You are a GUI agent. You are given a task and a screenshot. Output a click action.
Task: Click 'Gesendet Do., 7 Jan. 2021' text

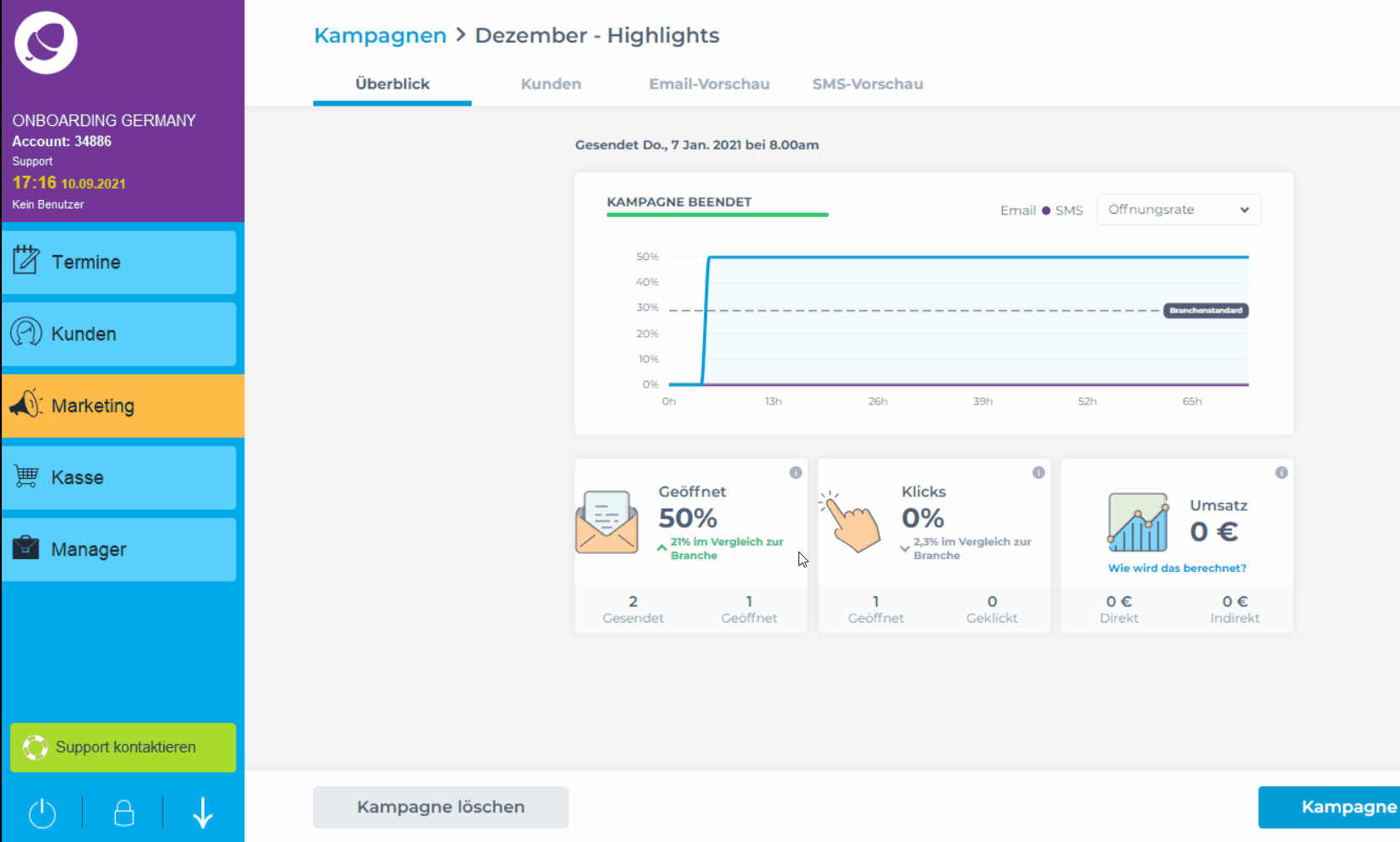click(697, 144)
